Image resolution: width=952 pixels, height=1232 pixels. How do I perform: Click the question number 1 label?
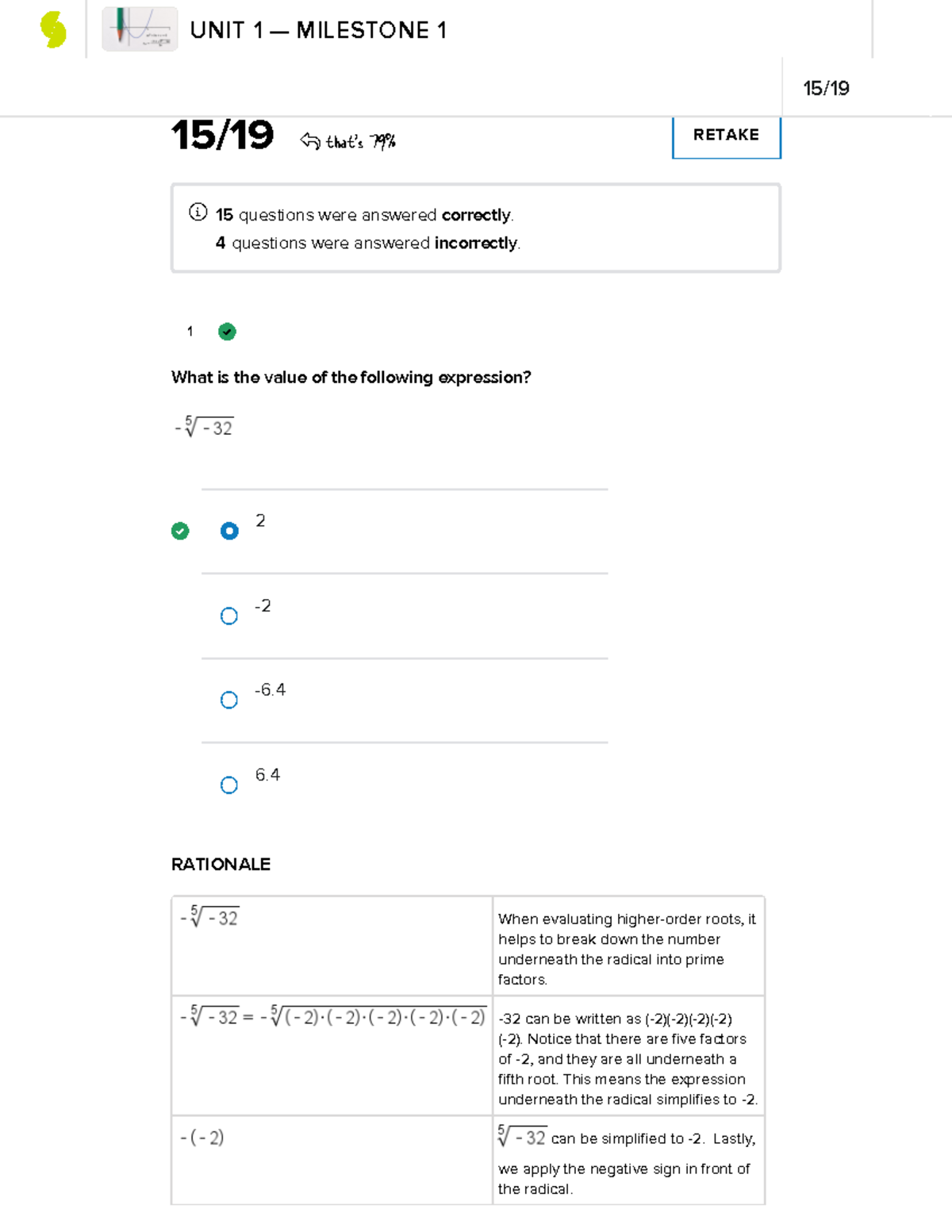(x=190, y=332)
